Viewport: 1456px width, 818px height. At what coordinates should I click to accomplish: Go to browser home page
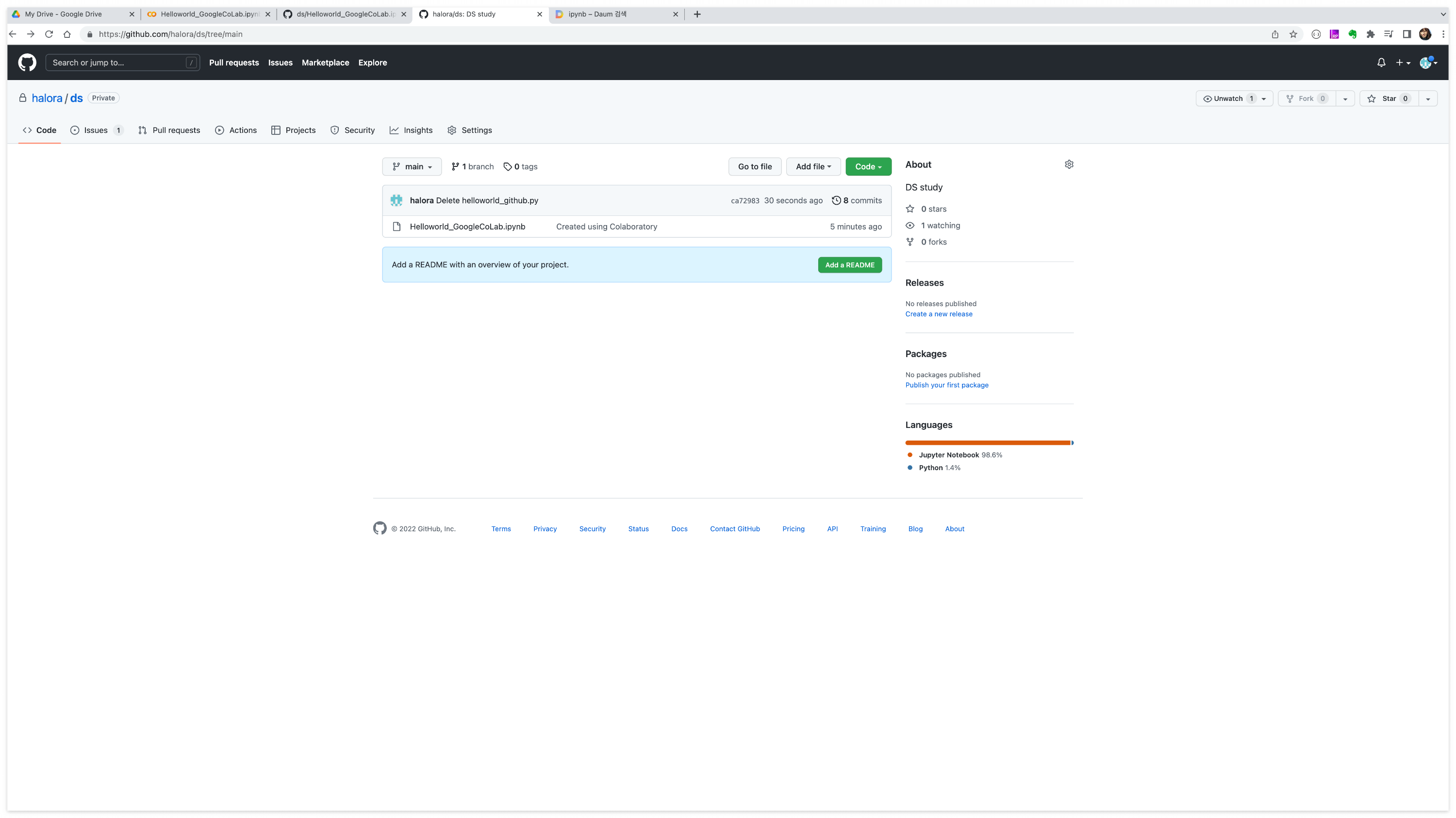[x=67, y=34]
